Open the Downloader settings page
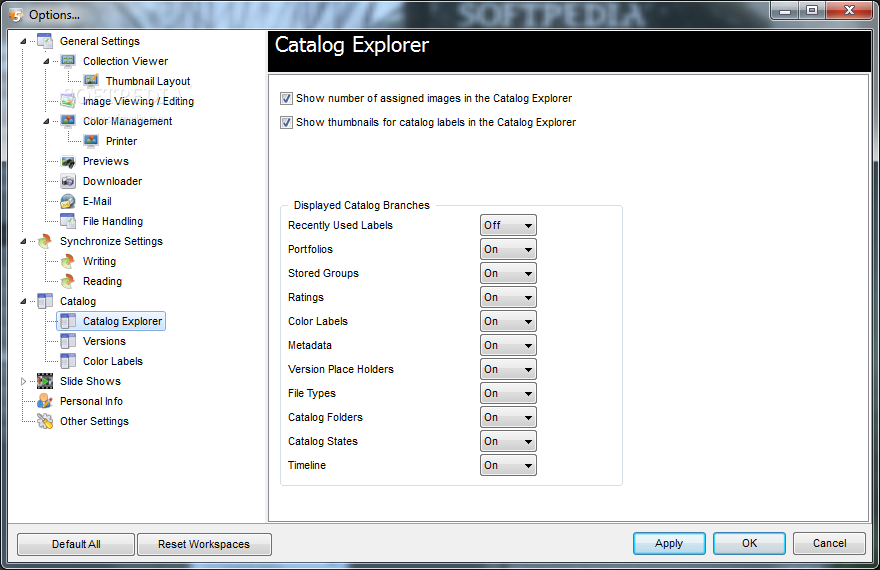 tap(112, 181)
